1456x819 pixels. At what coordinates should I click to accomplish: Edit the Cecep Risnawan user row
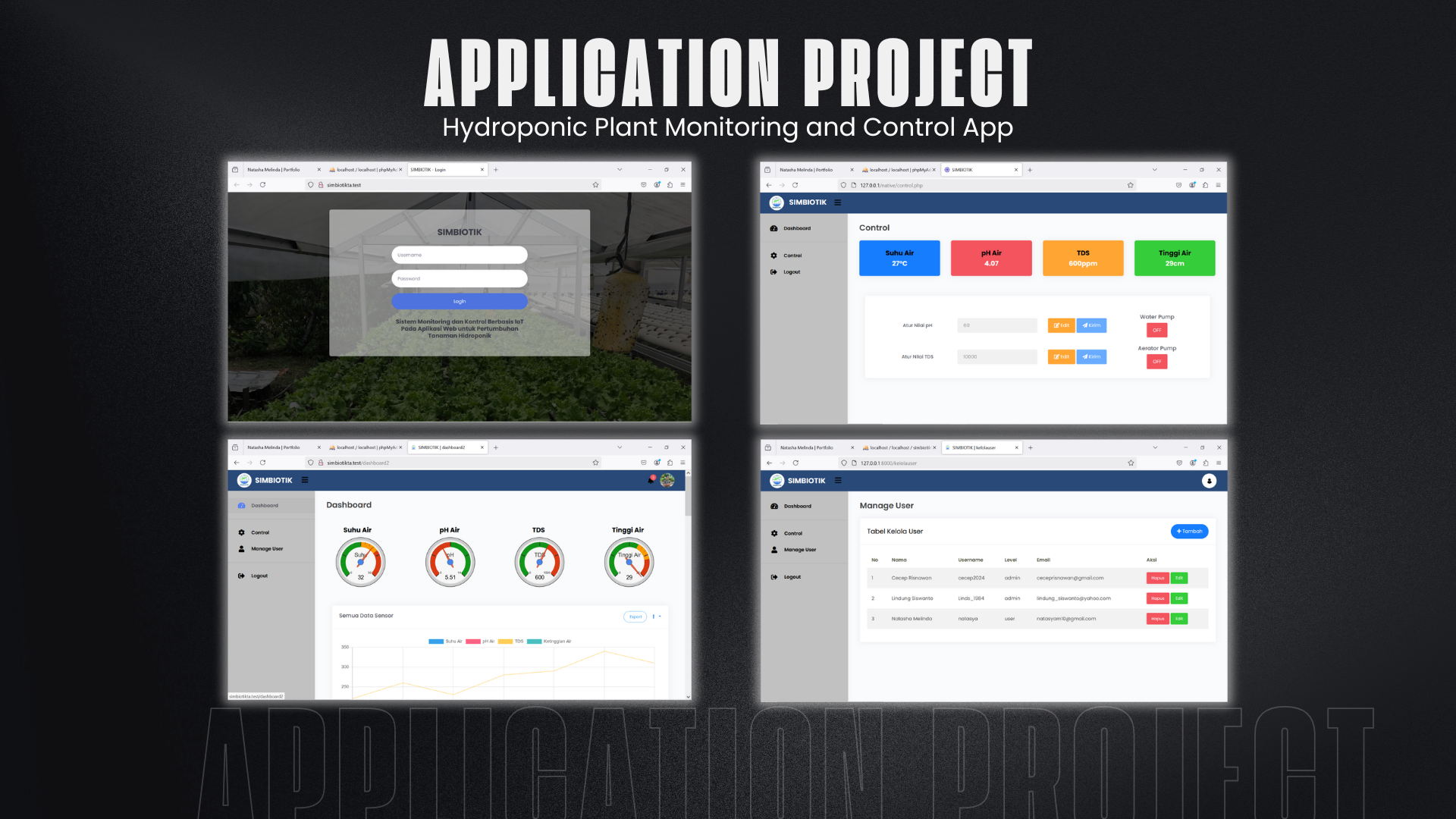click(1178, 578)
